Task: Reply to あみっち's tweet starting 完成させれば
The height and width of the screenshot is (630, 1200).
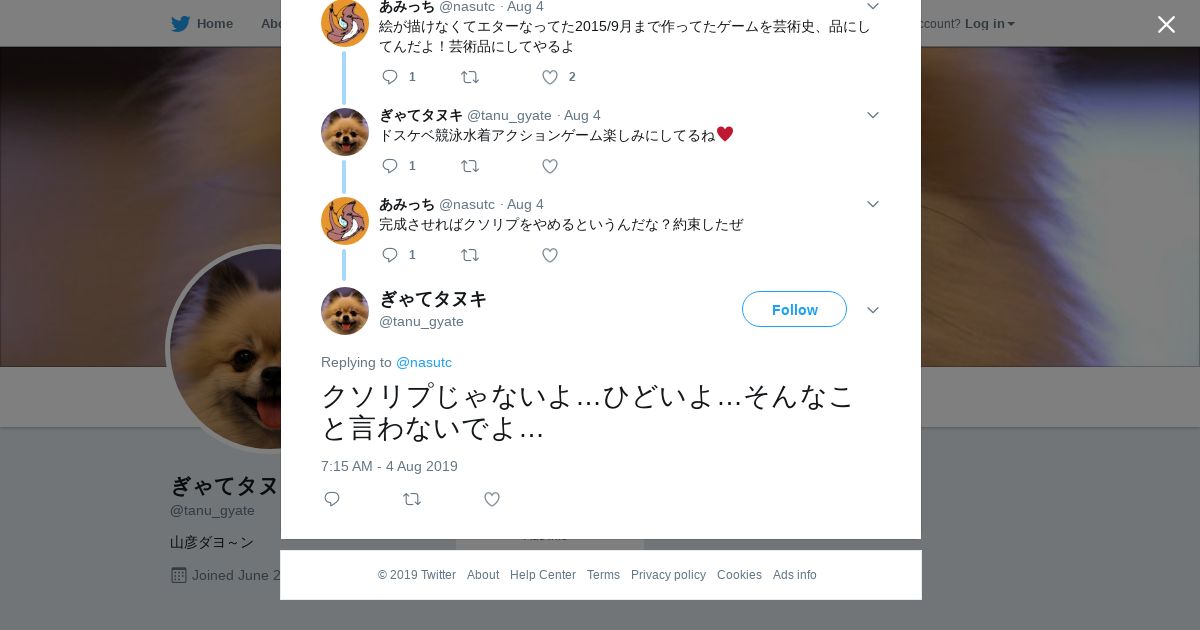Action: coord(390,255)
